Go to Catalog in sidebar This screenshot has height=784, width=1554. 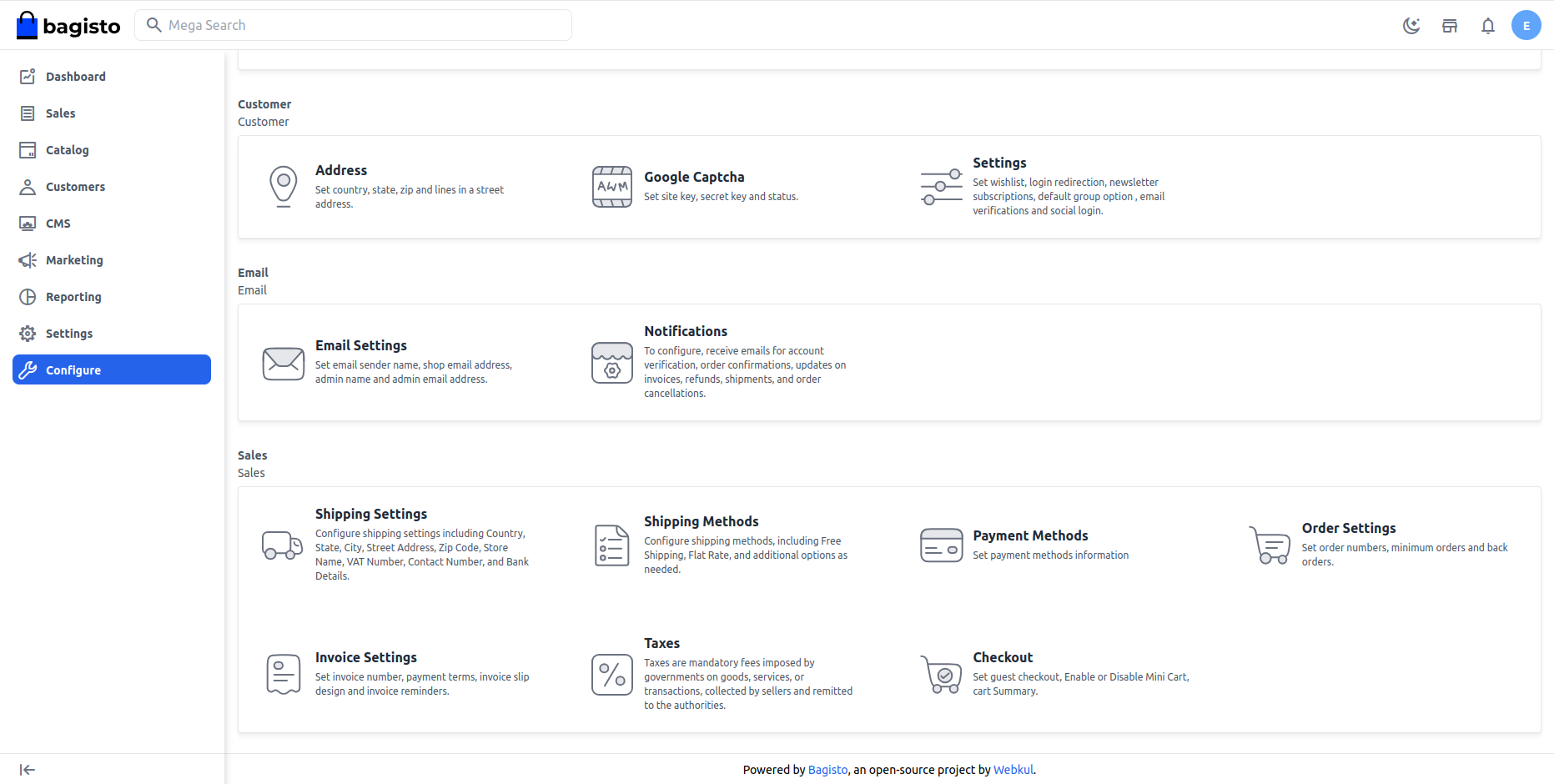(67, 150)
